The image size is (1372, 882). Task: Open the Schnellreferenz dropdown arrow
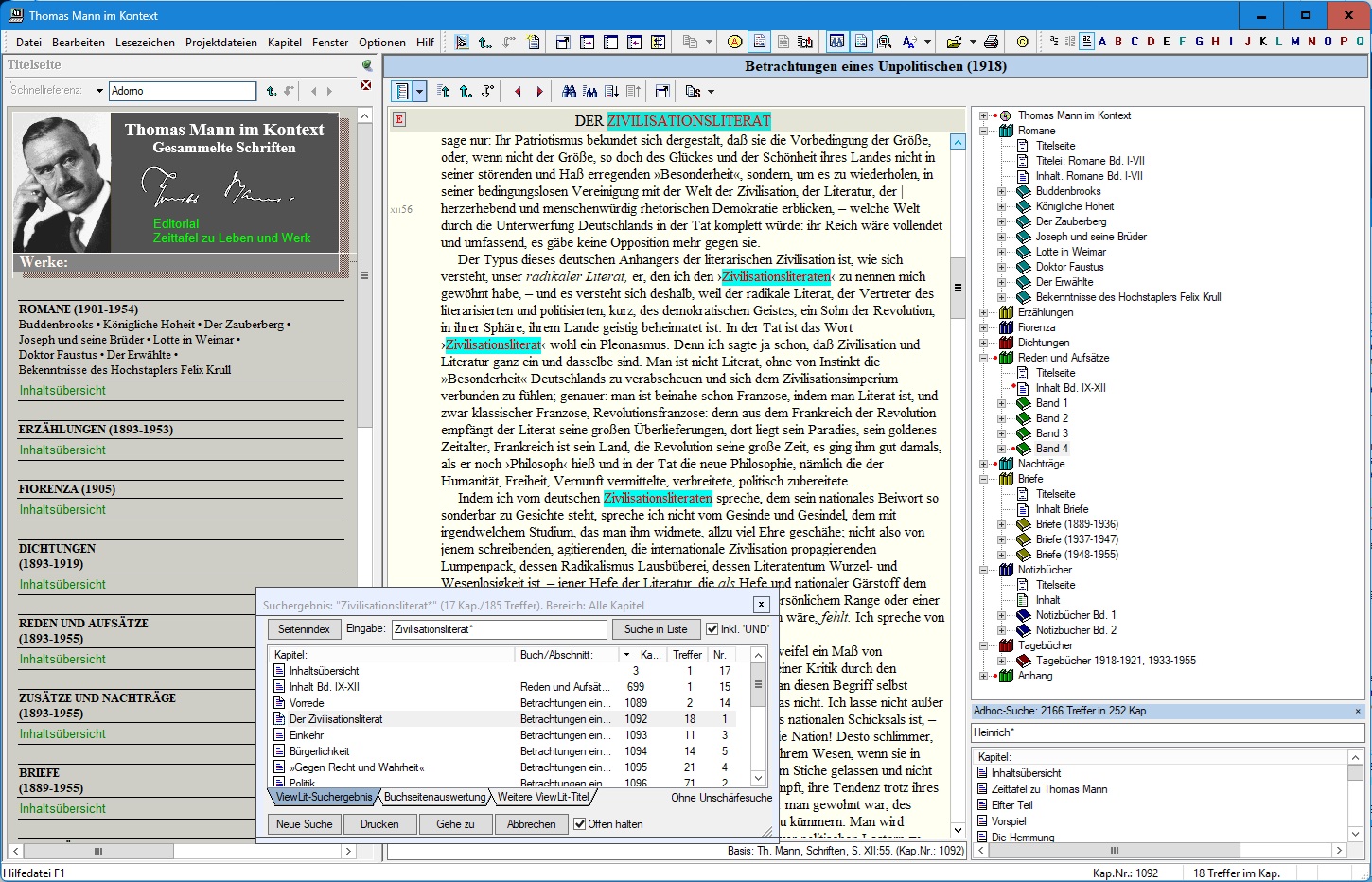(x=99, y=91)
